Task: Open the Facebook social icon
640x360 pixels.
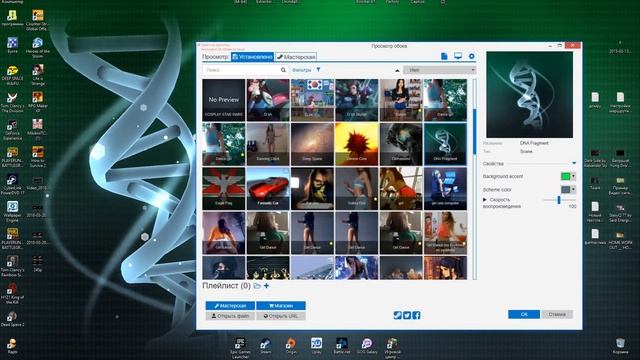Action: [x=416, y=315]
